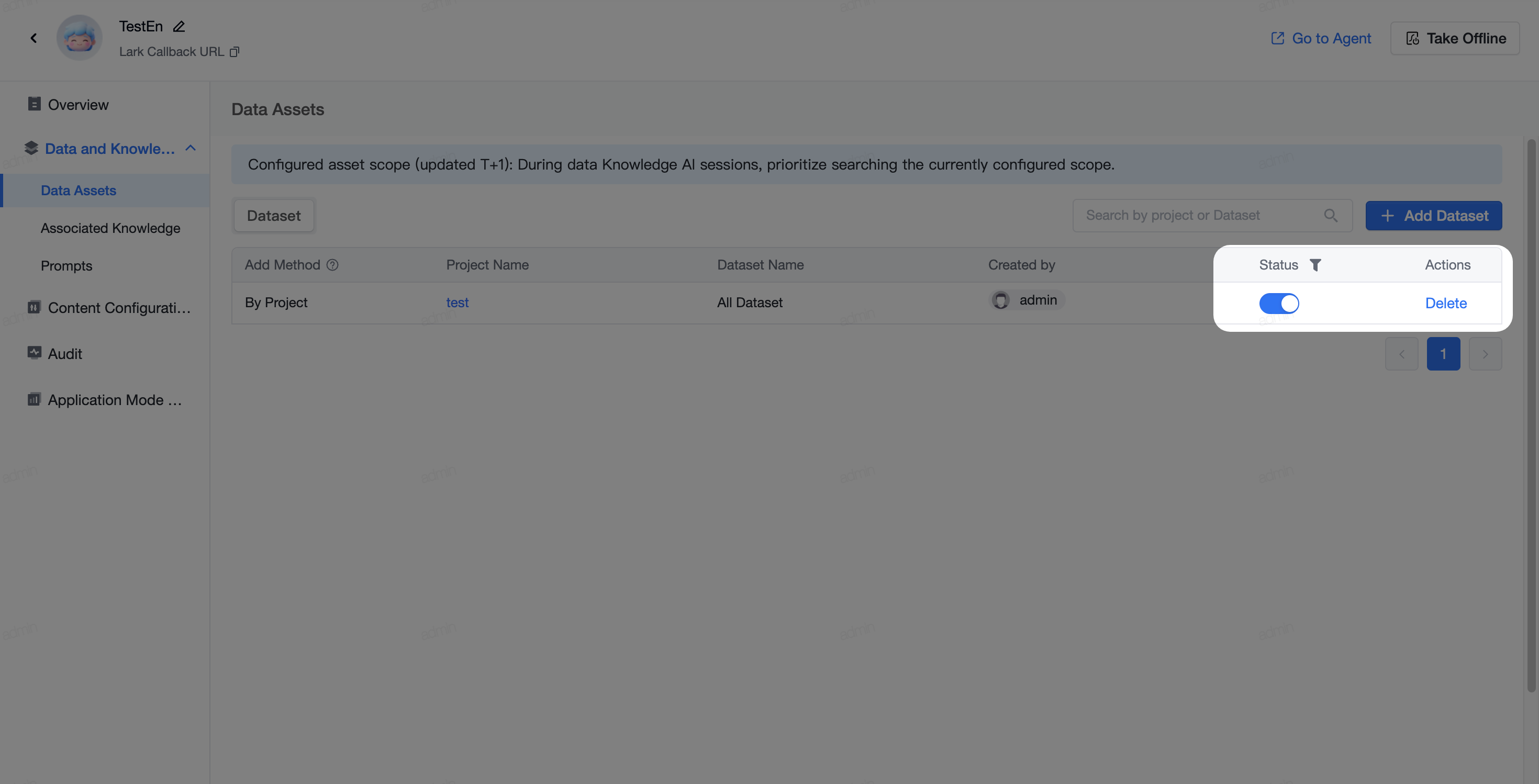Open the TestEn agent avatar
Image resolution: width=1539 pixels, height=784 pixels.
80,38
